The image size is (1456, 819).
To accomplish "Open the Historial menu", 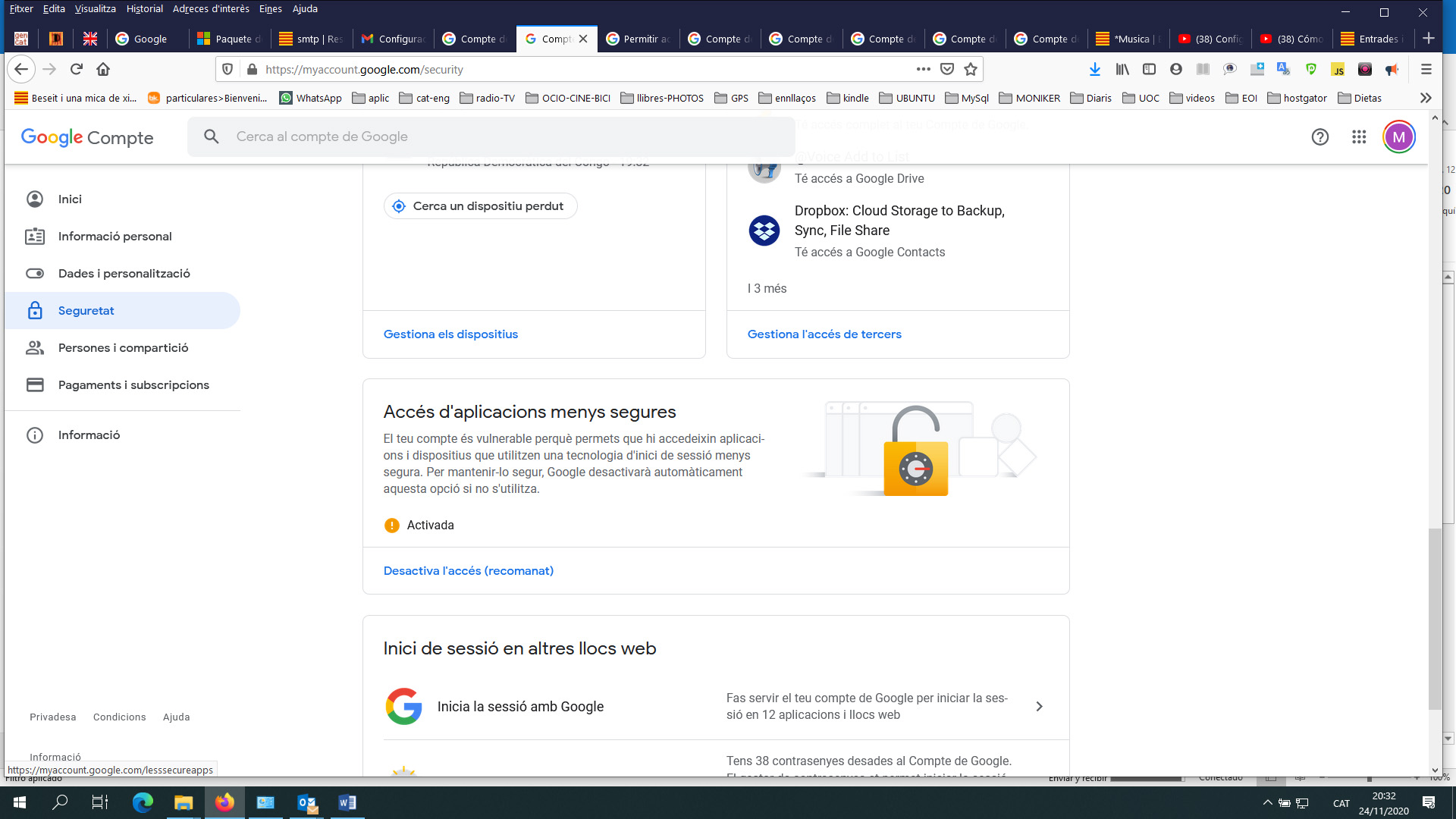I will [x=144, y=9].
